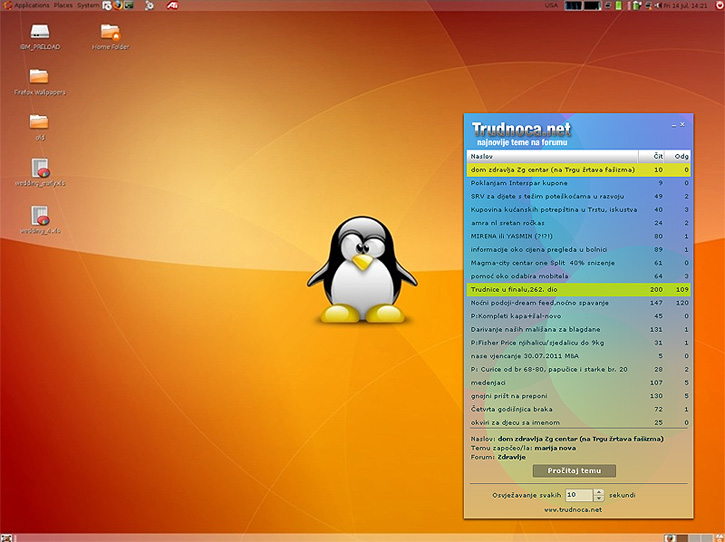Select row 'informacije oko cijena pregleda u bolnici'

point(578,250)
